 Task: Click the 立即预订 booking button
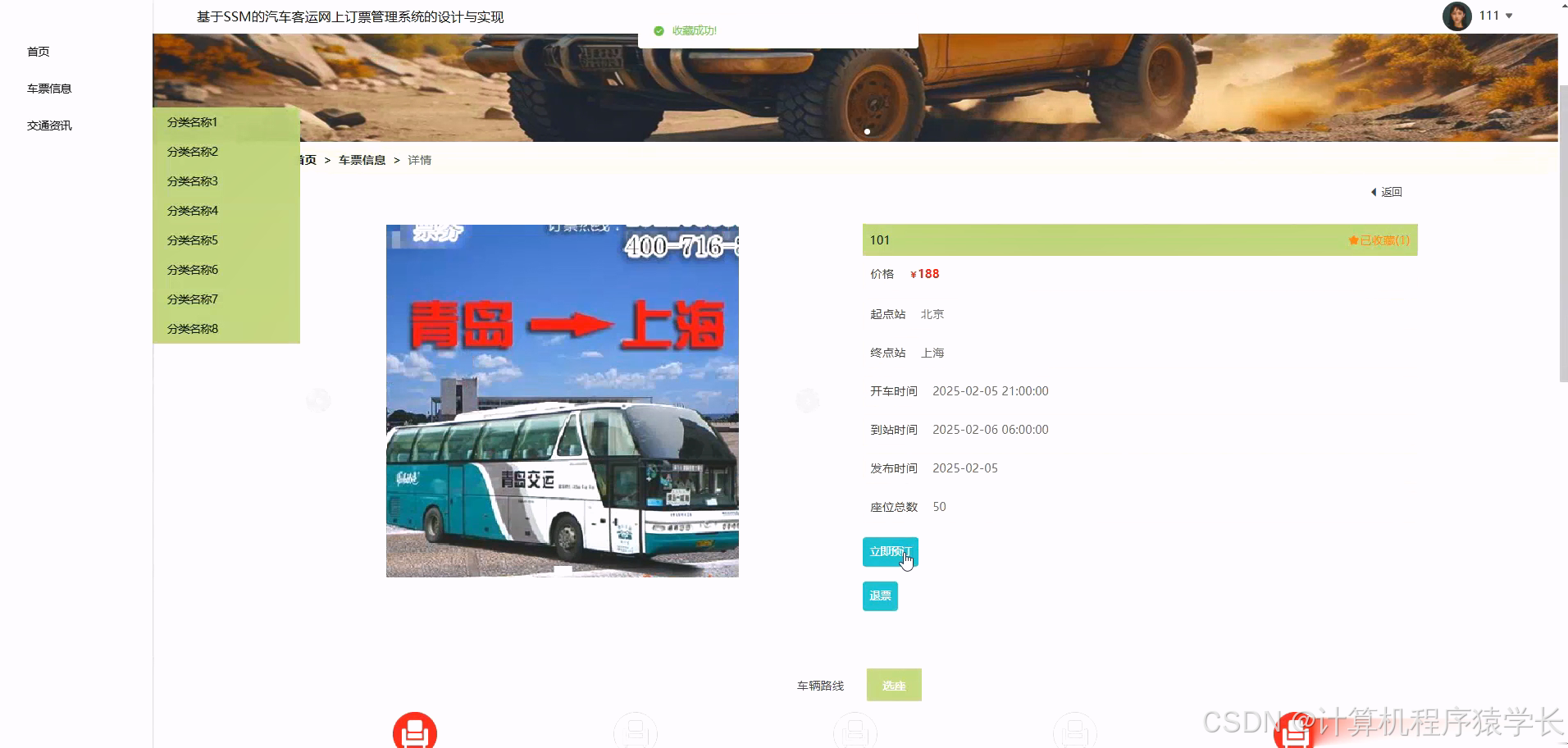tap(890, 551)
